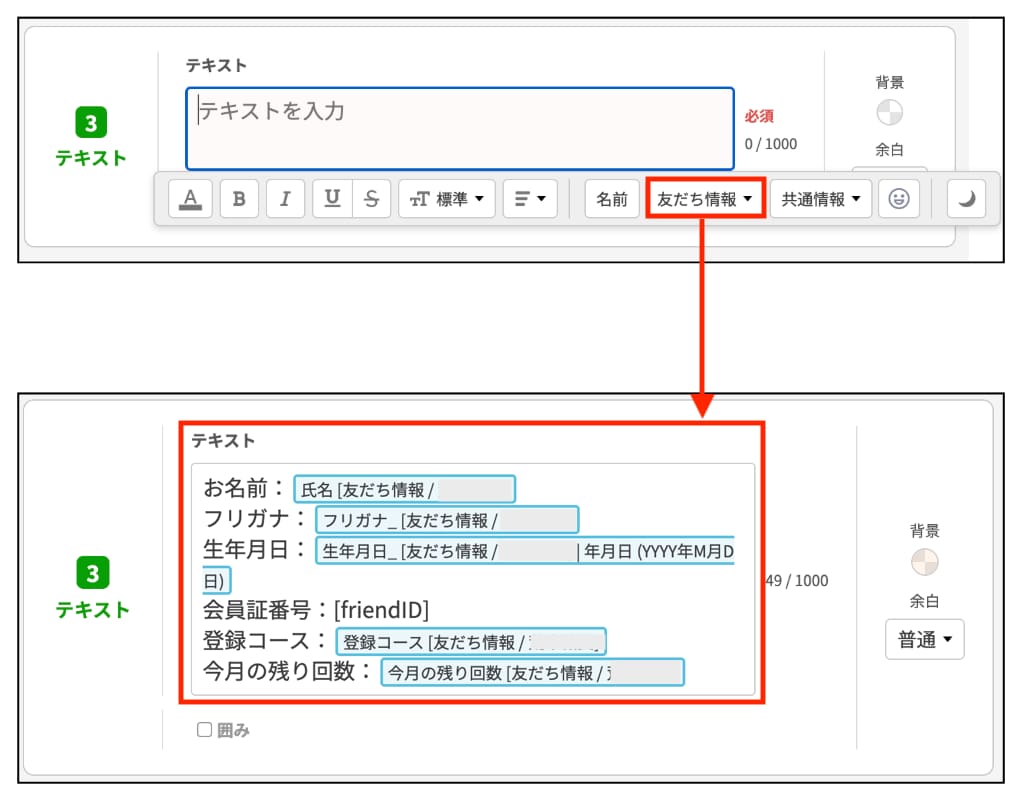This screenshot has width=1019, height=796.
Task: Open text alignment options
Action: coord(530,199)
